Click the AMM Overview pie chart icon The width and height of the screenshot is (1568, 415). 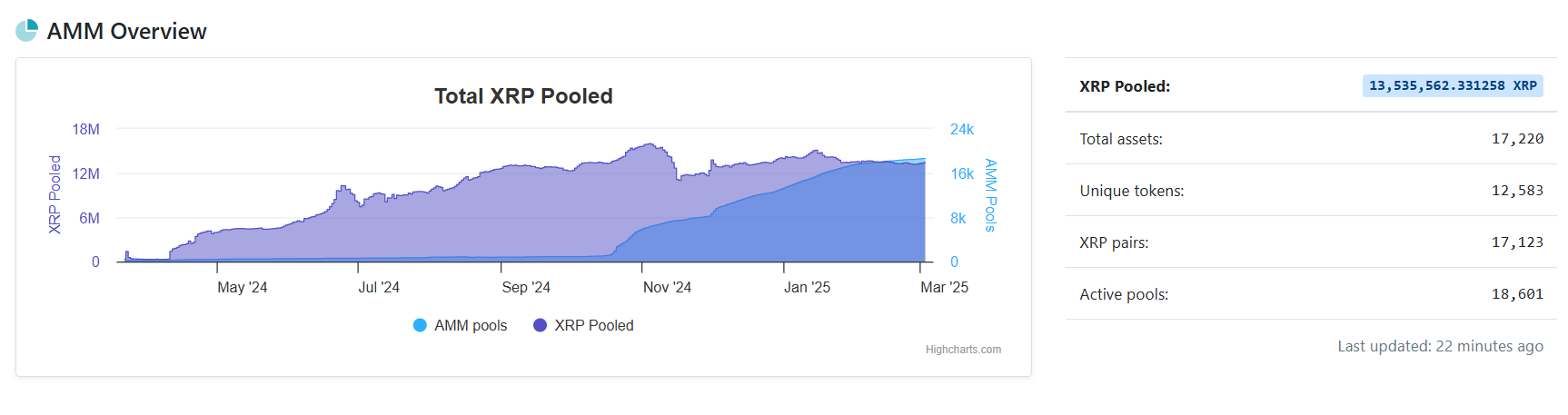click(26, 31)
